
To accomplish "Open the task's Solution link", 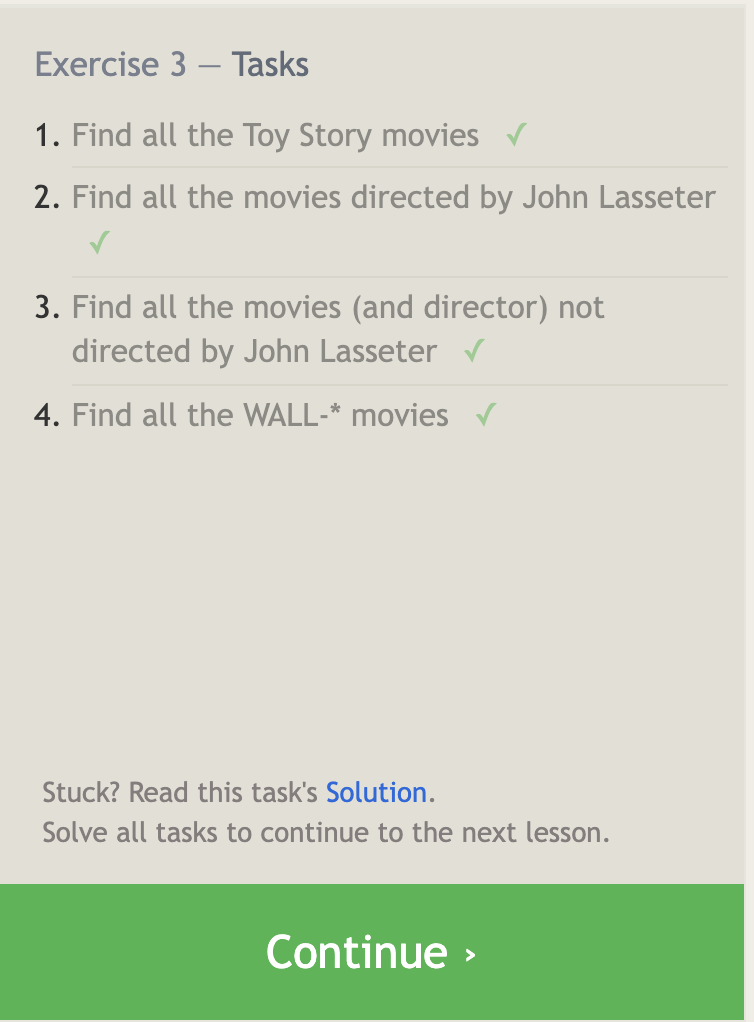I will tap(376, 793).
